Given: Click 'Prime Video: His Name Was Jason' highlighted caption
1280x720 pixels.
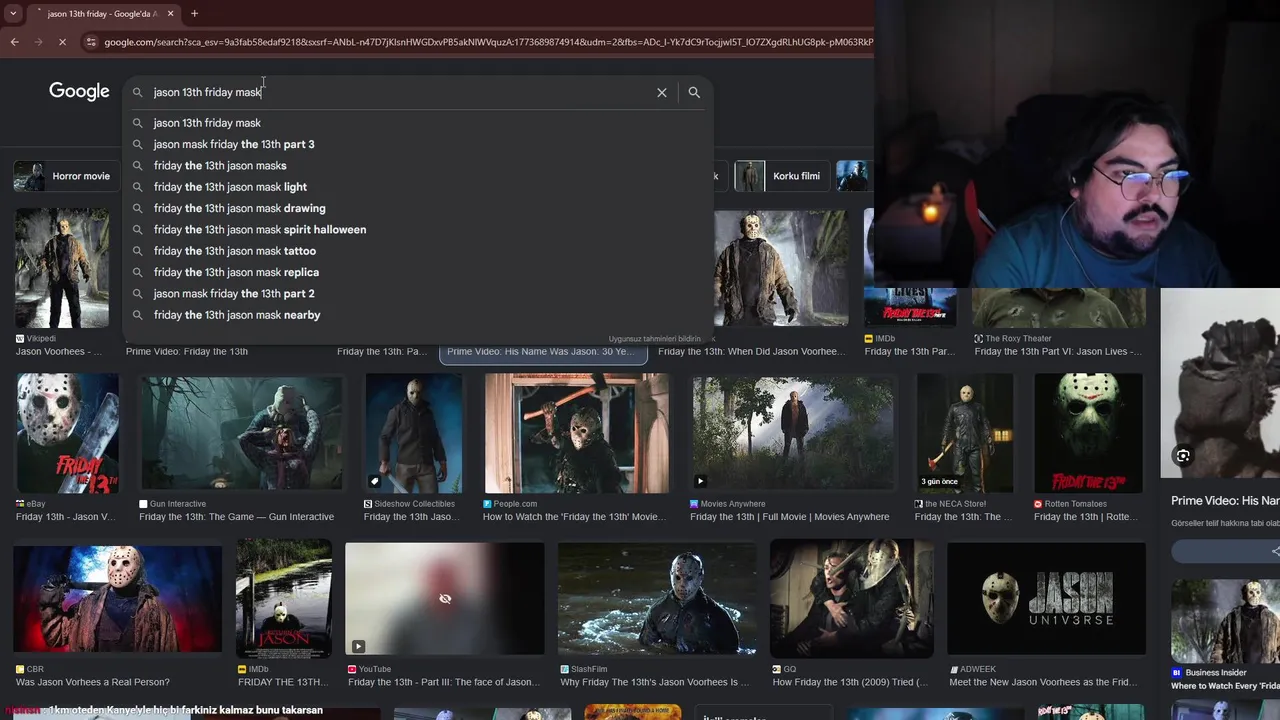Looking at the screenshot, I should 543,352.
